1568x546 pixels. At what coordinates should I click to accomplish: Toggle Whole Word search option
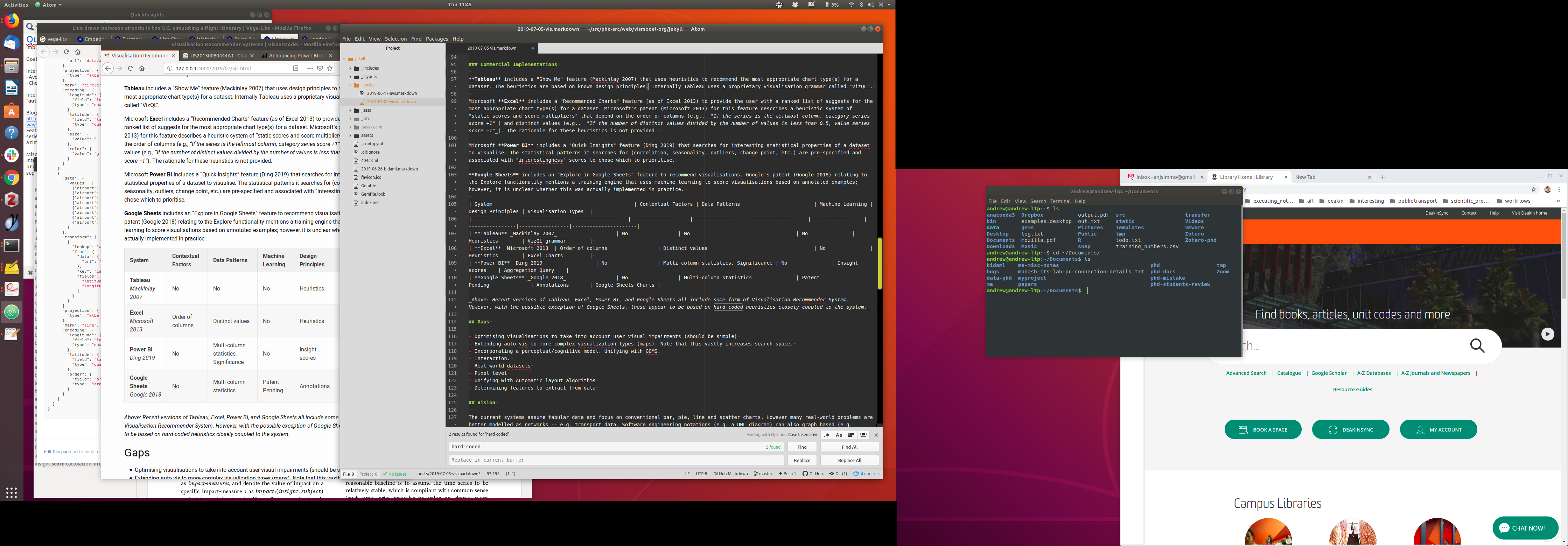point(863,435)
